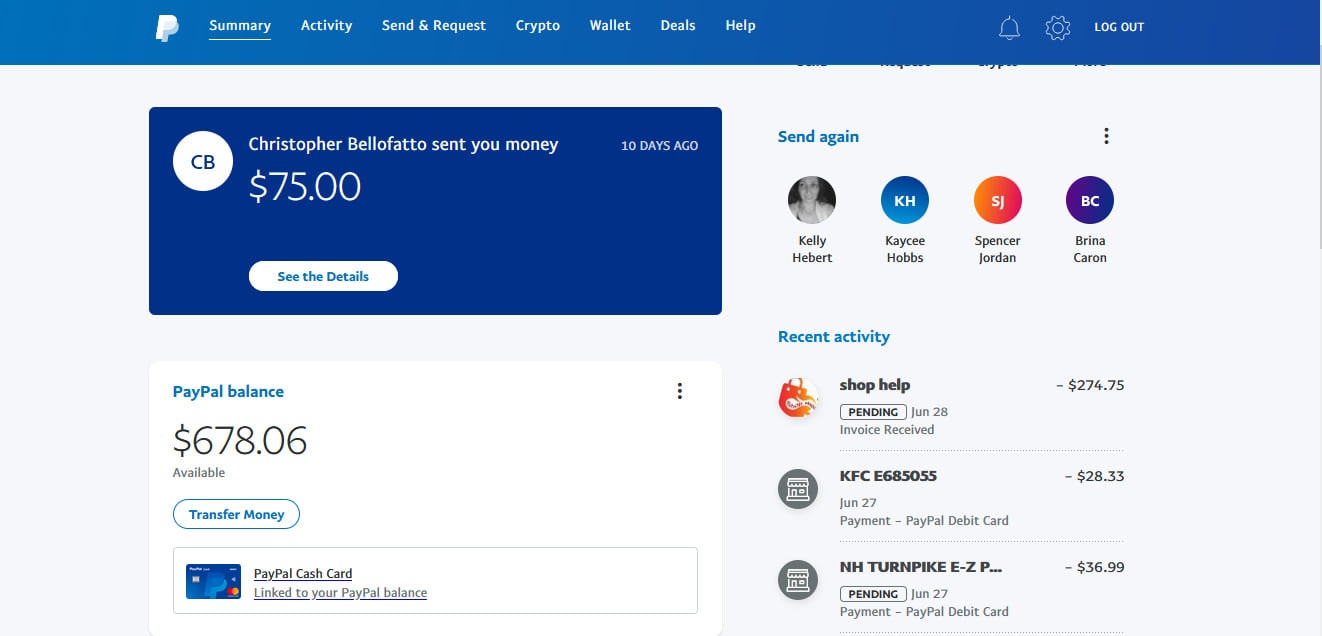The height and width of the screenshot is (636, 1322).
Task: Click the shop help merchant icon
Action: [x=798, y=398]
